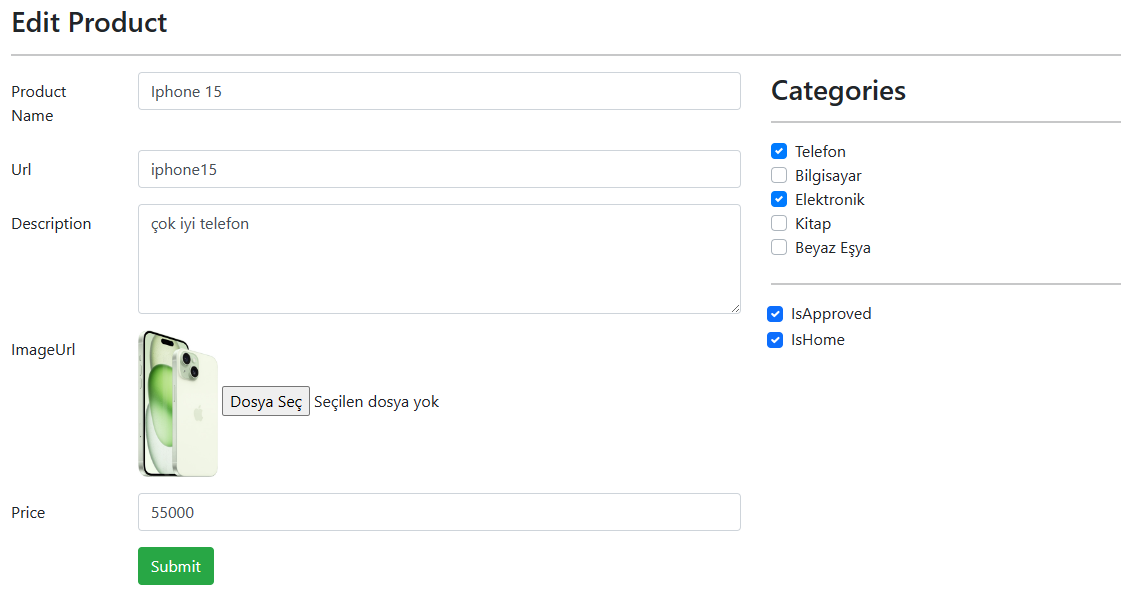Focus the Product Name input field
1137x613 pixels.
point(439,91)
